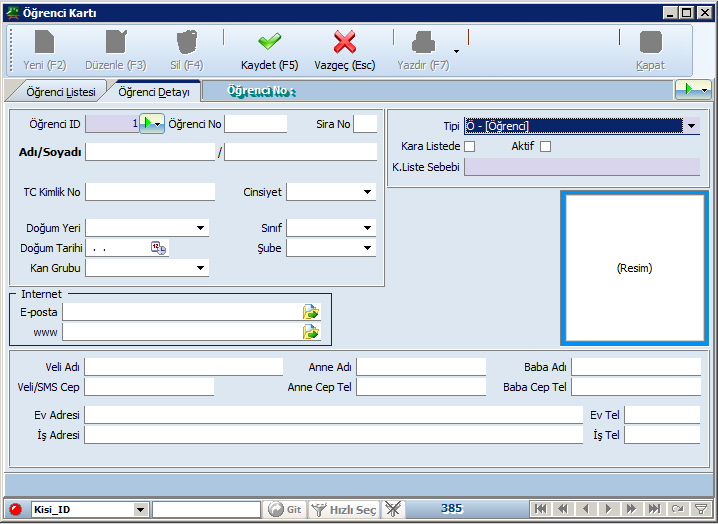Image resolution: width=718 pixels, height=524 pixels.
Task: Click the clear filter icon next to Hızlı Seç
Action: point(393,509)
